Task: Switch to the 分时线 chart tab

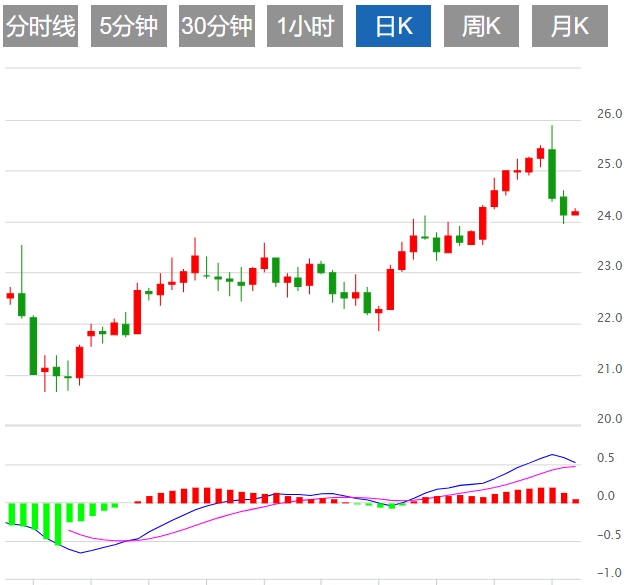Action: pyautogui.click(x=40, y=26)
